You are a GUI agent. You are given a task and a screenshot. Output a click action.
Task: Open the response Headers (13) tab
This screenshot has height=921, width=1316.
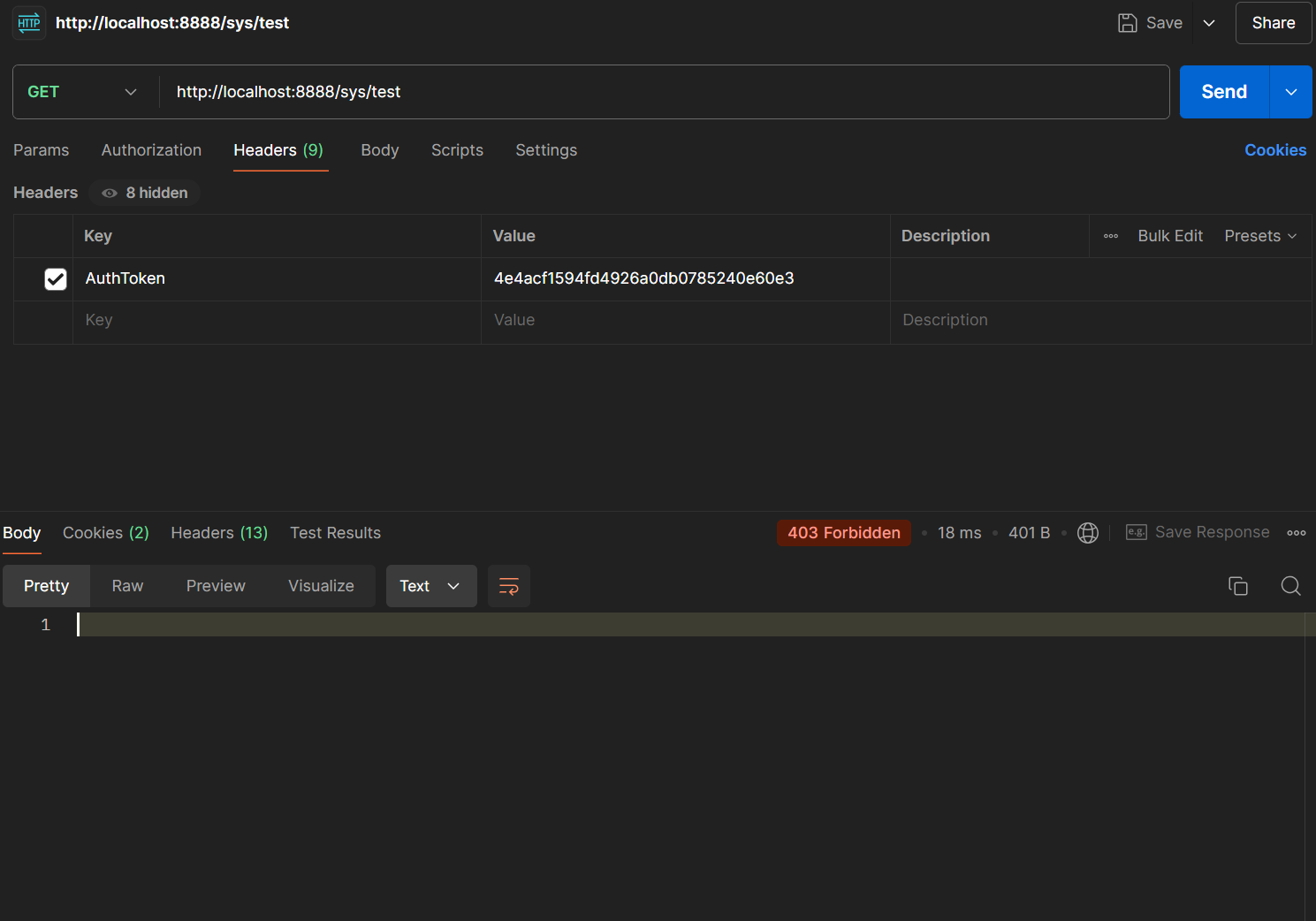pos(219,533)
